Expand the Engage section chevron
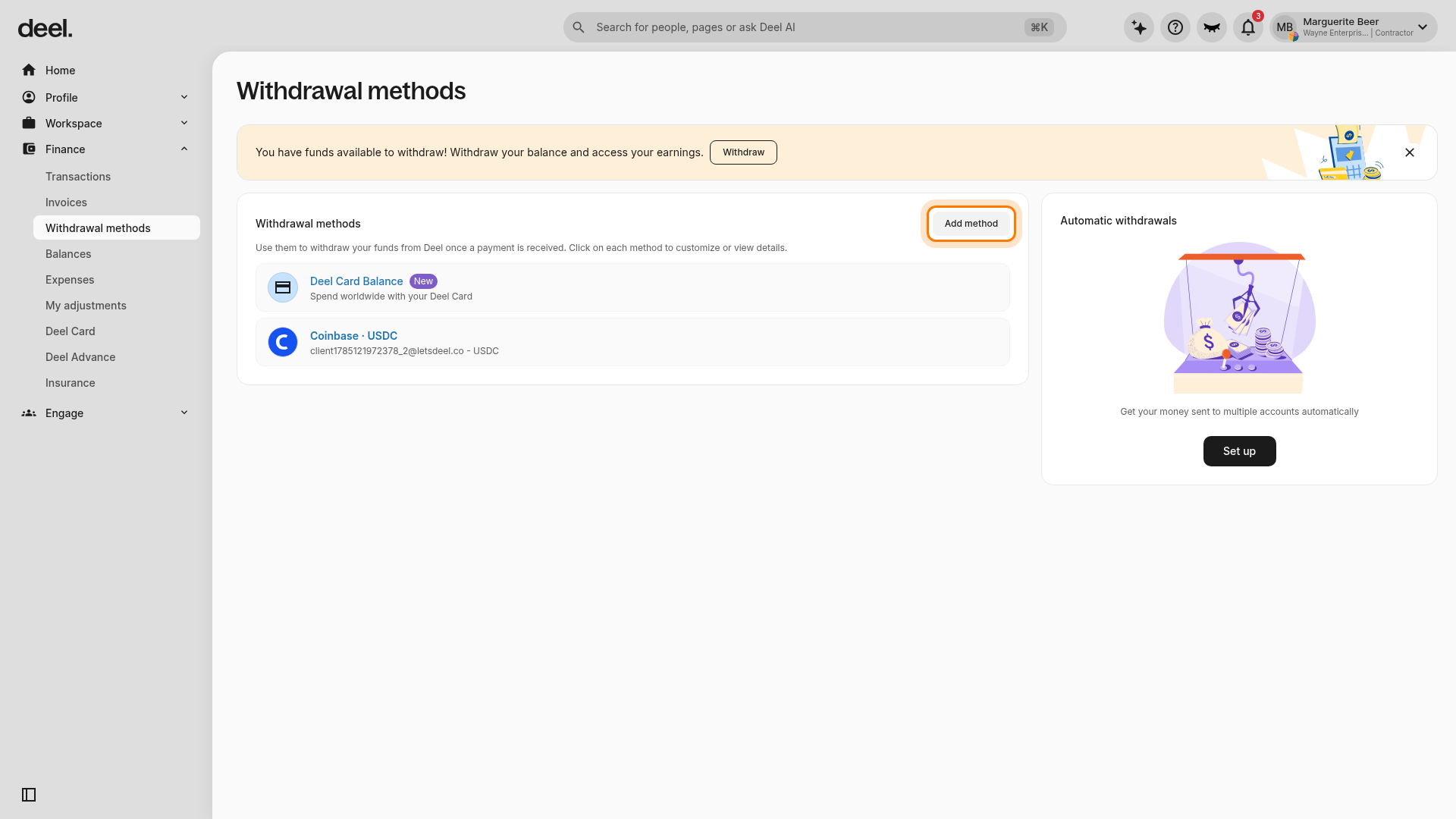Screen dimensions: 1456x819 pyautogui.click(x=184, y=413)
